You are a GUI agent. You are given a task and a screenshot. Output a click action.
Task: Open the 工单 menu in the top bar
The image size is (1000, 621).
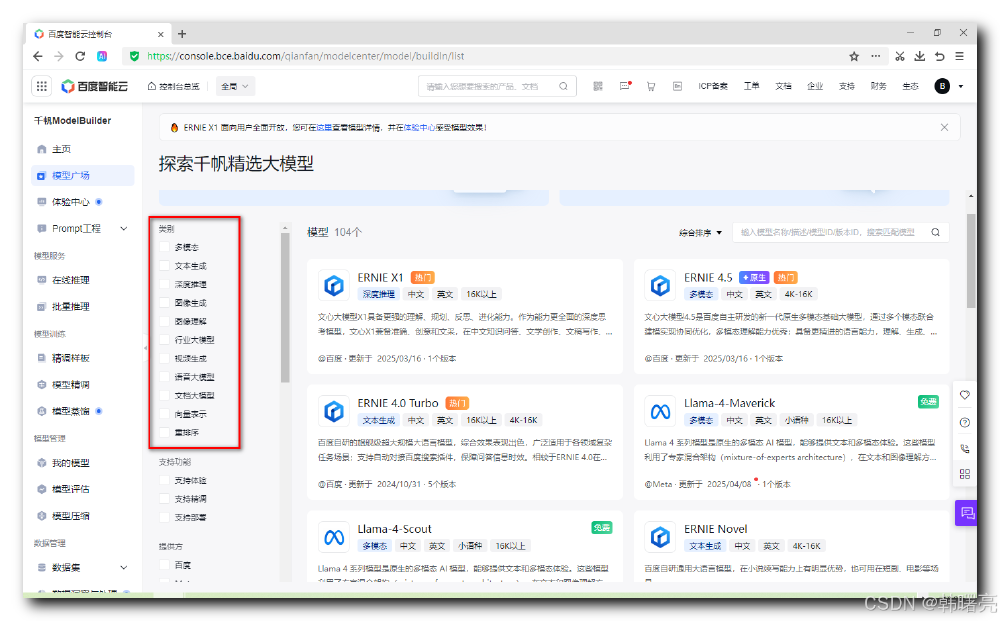pyautogui.click(x=752, y=86)
